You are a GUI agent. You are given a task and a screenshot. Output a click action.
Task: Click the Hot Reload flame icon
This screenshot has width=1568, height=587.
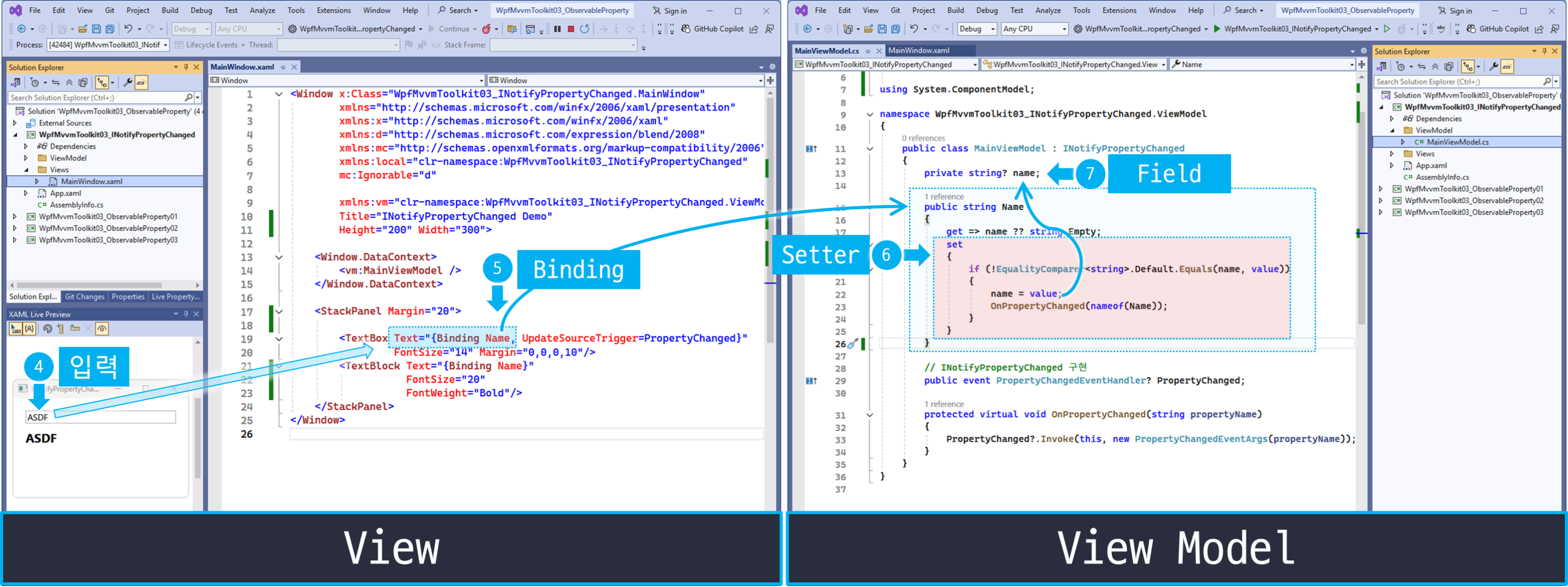[487, 29]
